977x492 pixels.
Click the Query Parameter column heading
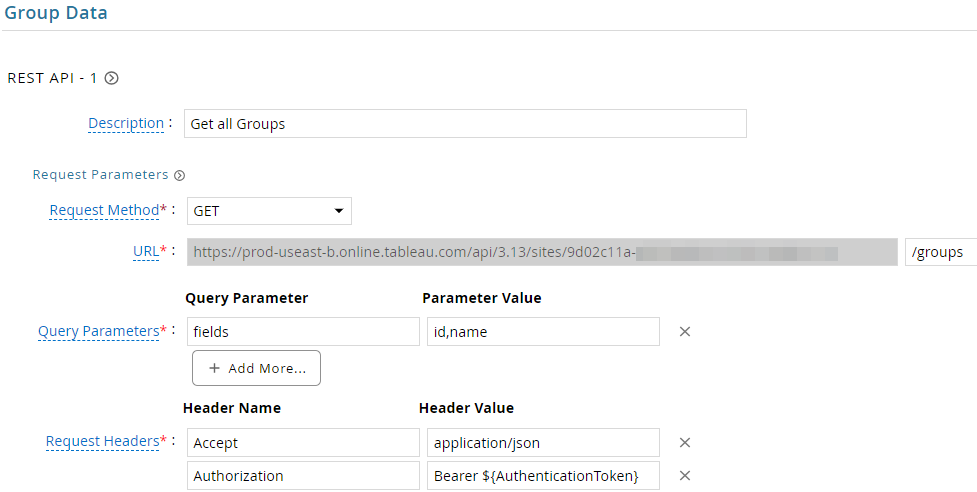247,298
